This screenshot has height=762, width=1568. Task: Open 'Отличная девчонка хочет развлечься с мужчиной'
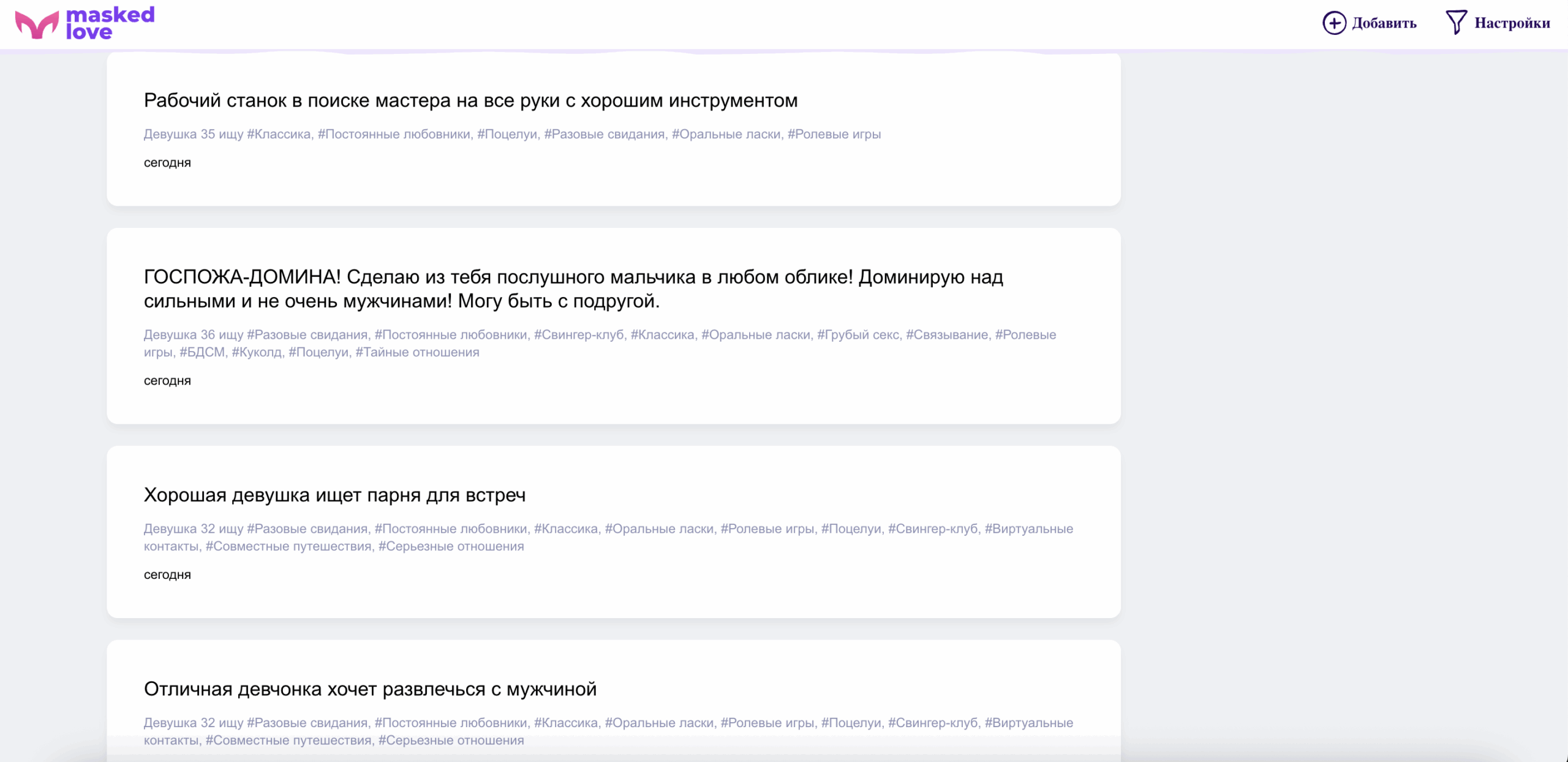[370, 689]
